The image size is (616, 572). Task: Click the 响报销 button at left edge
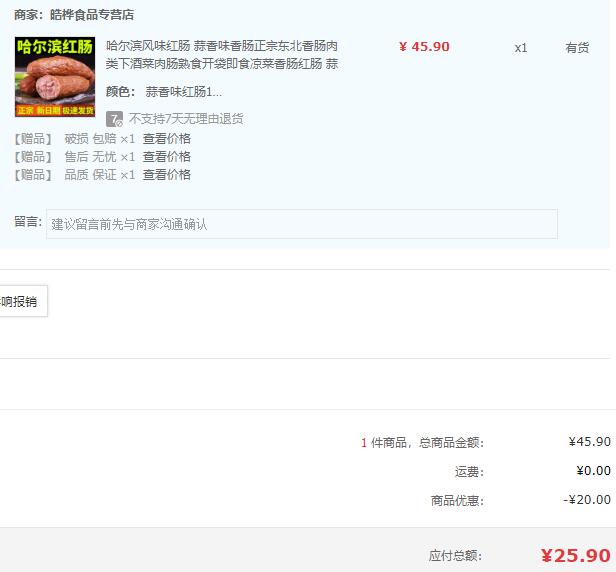coord(23,301)
